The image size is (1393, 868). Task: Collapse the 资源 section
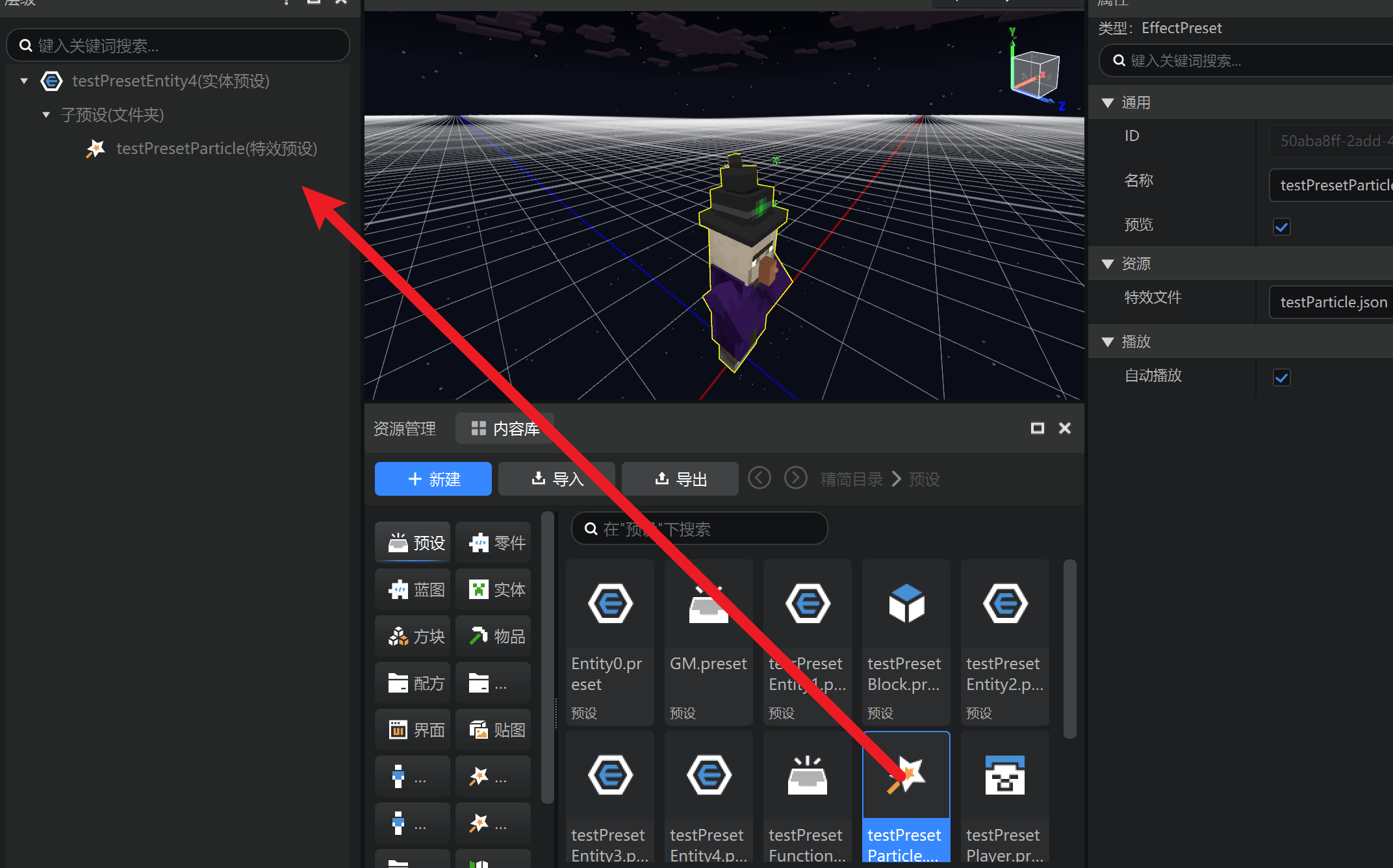[x=1108, y=264]
